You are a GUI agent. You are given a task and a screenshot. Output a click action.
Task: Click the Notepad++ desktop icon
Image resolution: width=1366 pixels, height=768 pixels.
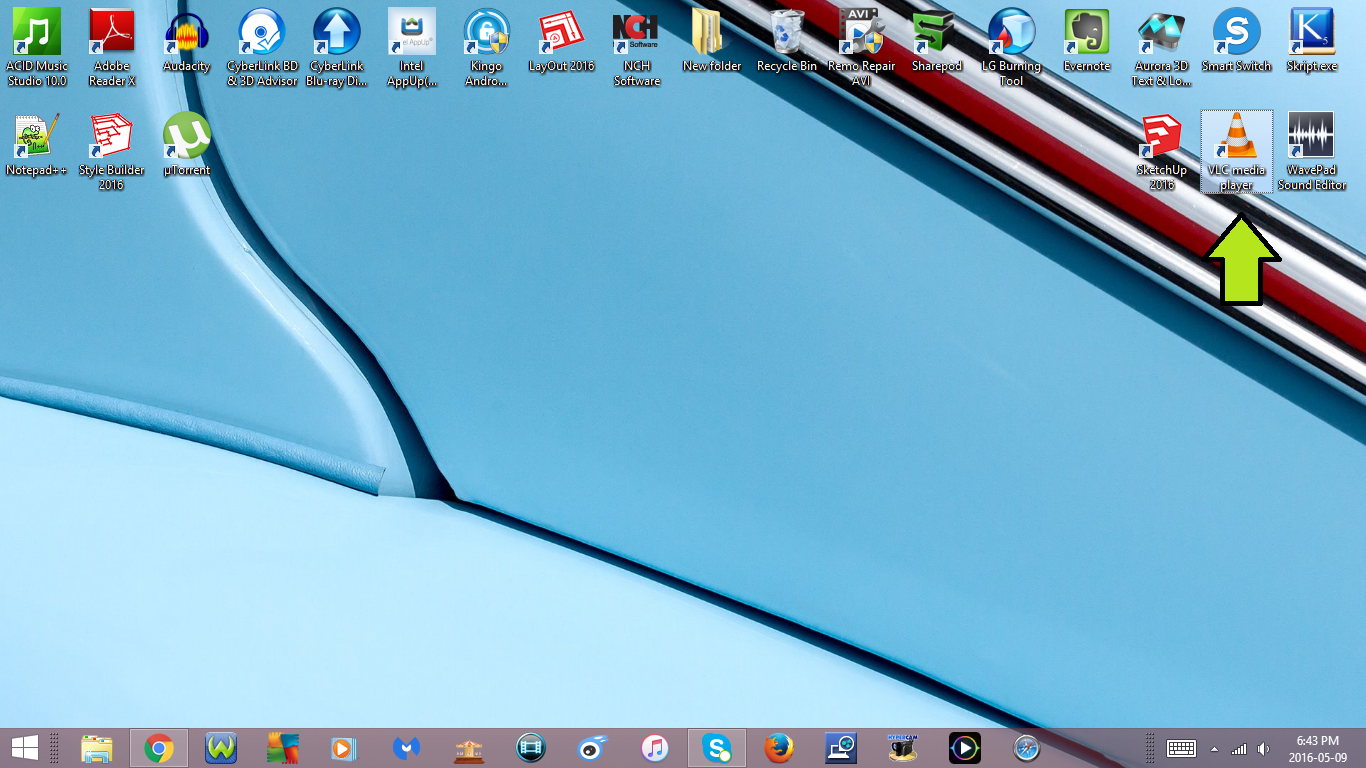point(37,146)
